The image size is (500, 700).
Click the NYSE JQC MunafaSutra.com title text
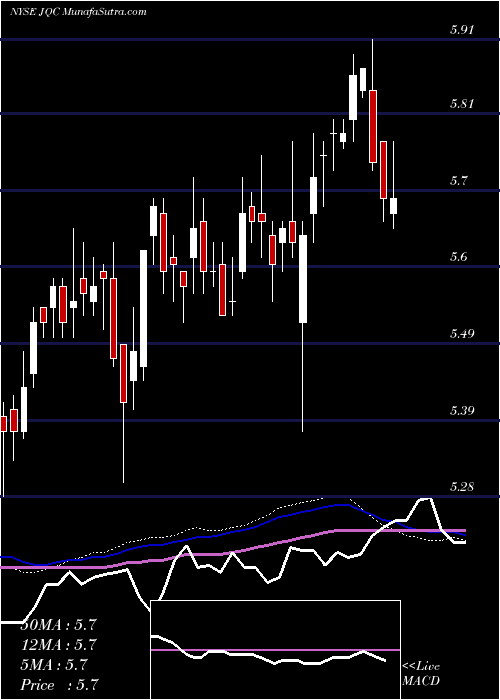click(x=79, y=12)
